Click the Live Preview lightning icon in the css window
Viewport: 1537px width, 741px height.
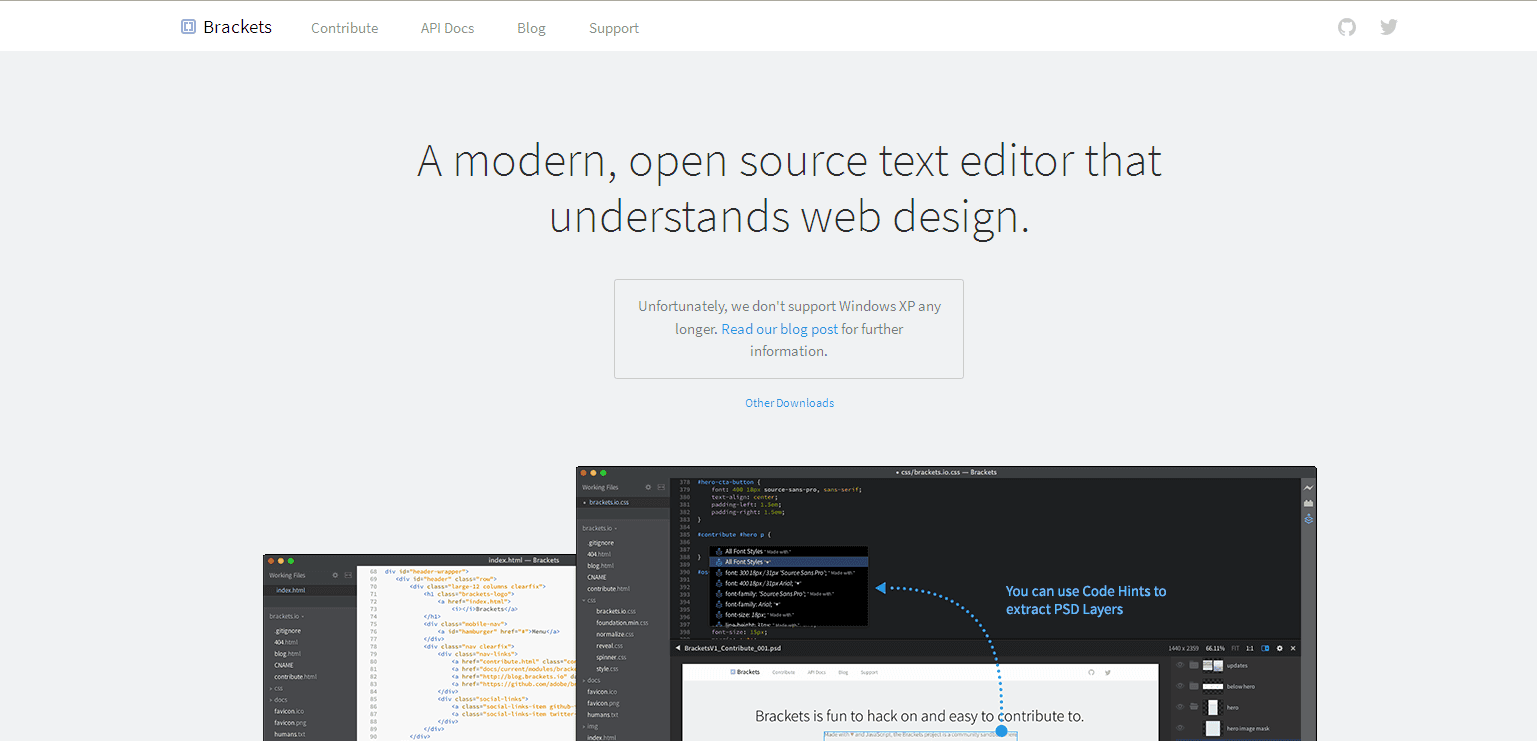[x=1308, y=487]
